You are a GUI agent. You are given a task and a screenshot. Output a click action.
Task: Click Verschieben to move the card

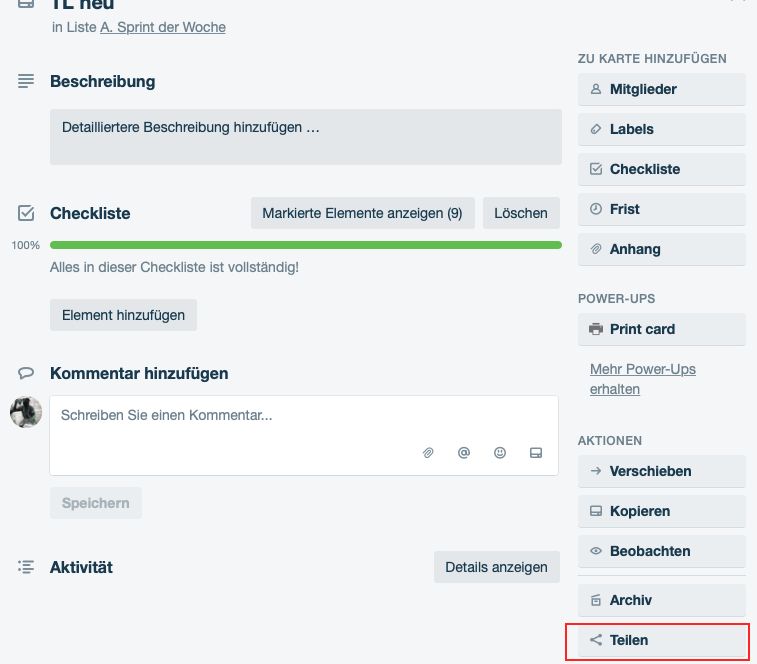pyautogui.click(x=661, y=471)
